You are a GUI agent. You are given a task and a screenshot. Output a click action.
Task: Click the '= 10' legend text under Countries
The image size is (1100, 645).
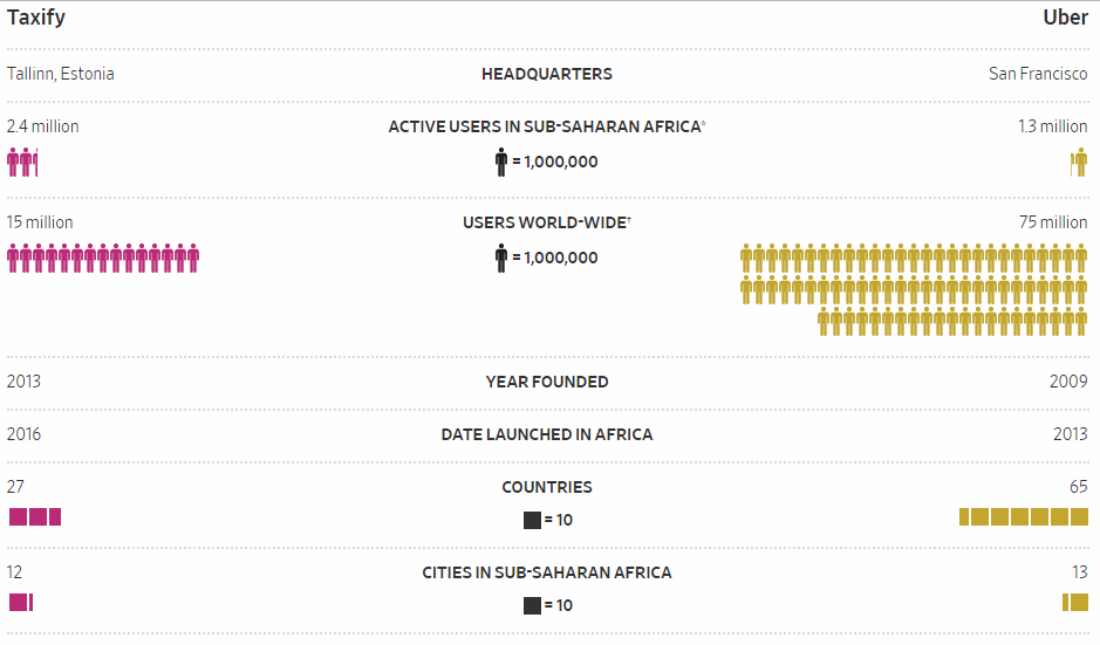pyautogui.click(x=558, y=521)
